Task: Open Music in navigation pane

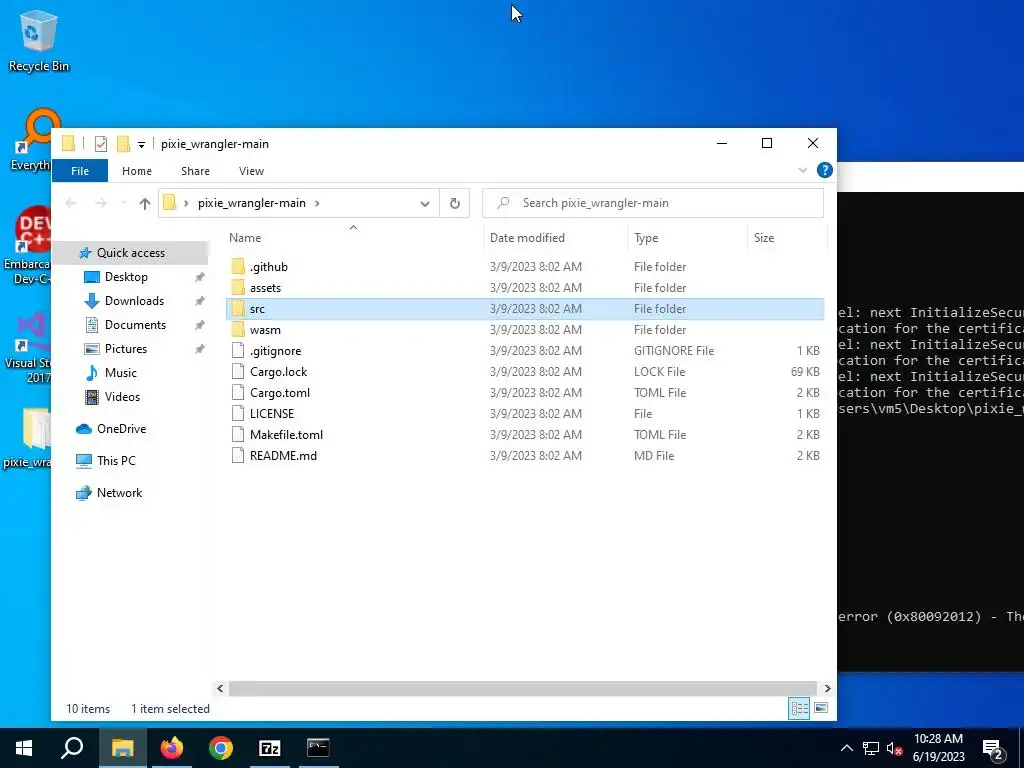Action: (x=120, y=373)
